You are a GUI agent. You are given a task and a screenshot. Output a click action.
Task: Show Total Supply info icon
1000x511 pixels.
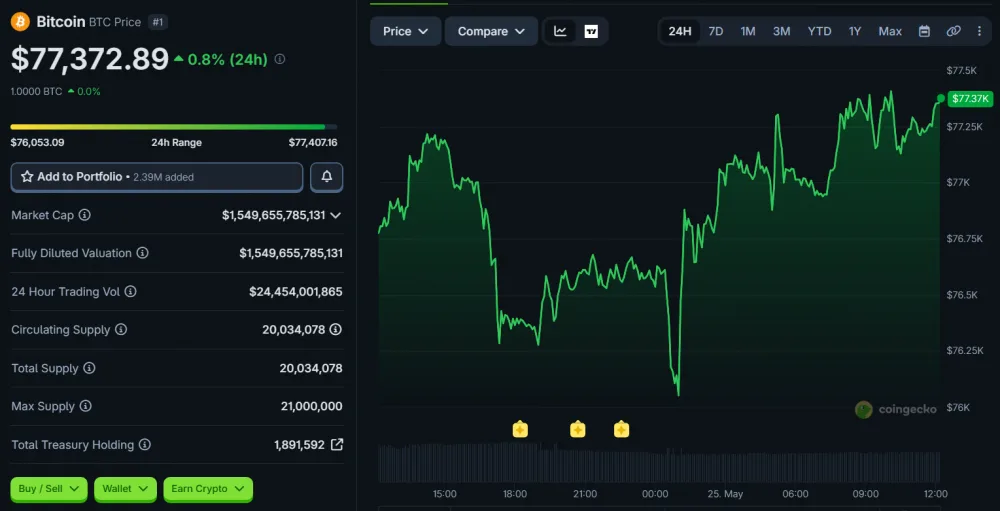pyautogui.click(x=89, y=368)
